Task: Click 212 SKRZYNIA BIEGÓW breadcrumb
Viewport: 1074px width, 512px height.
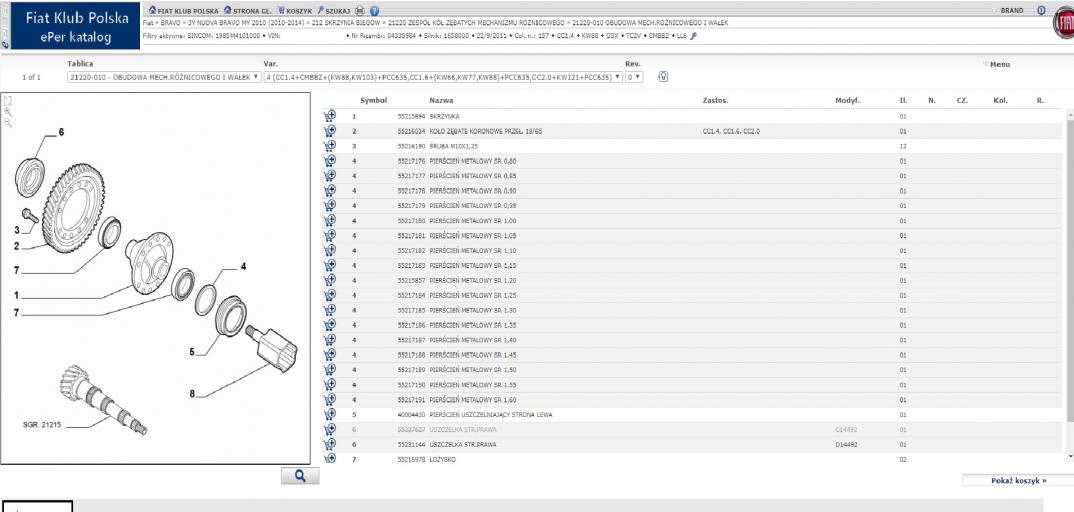Action: point(346,23)
